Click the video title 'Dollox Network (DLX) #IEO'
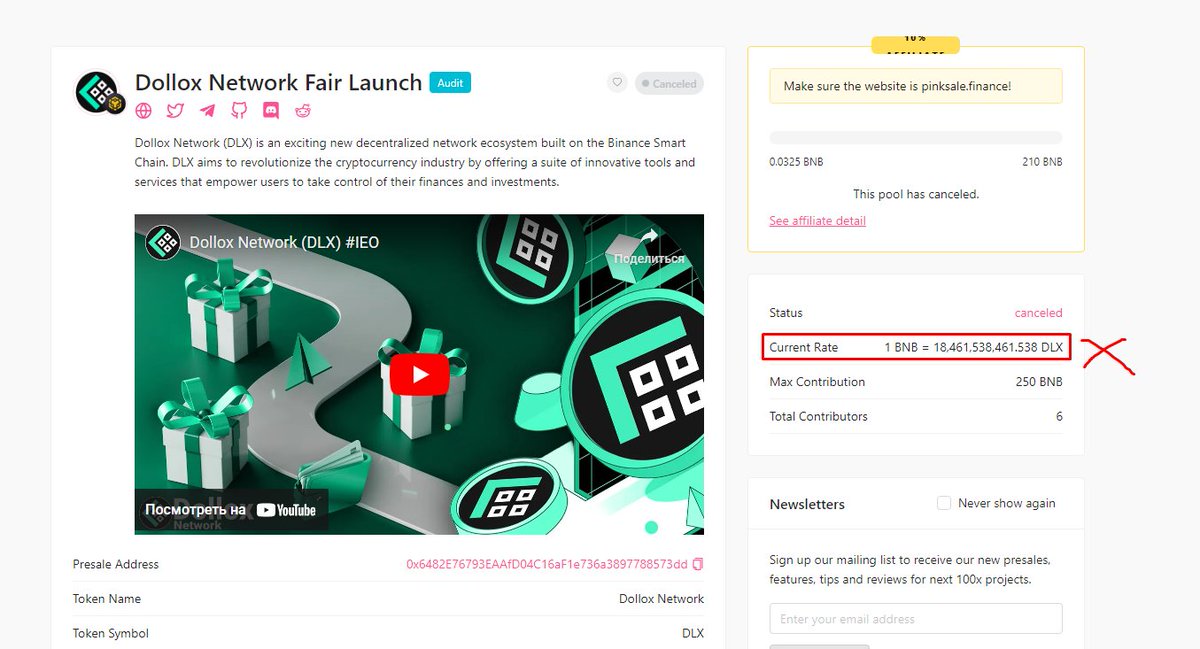 pos(284,242)
